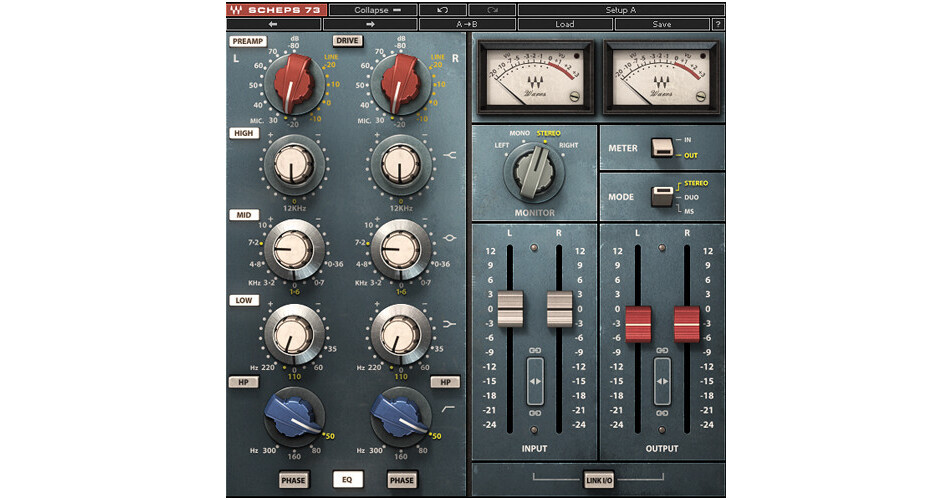Click the SCHEPS 73 plugin title
The image size is (952, 500).
(285, 10)
